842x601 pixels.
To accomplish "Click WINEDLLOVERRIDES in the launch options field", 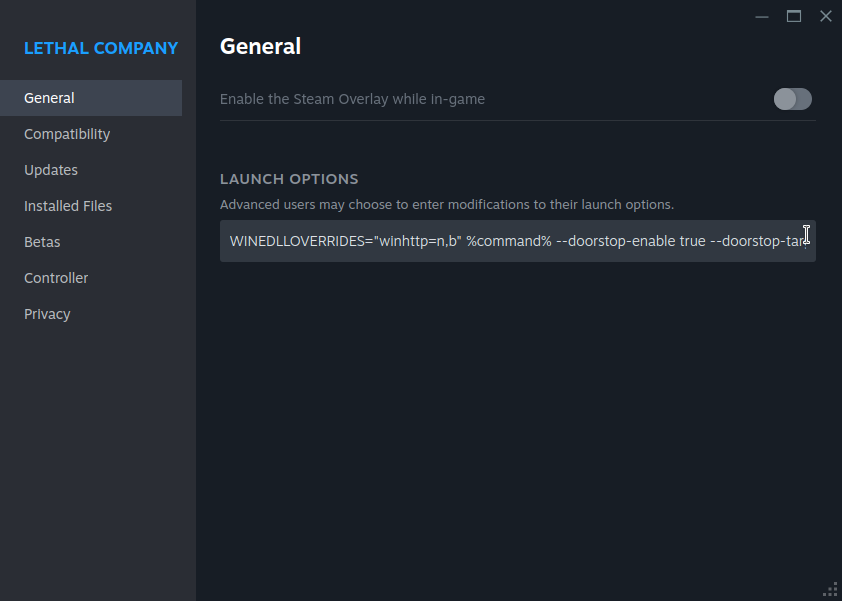I will click(293, 242).
